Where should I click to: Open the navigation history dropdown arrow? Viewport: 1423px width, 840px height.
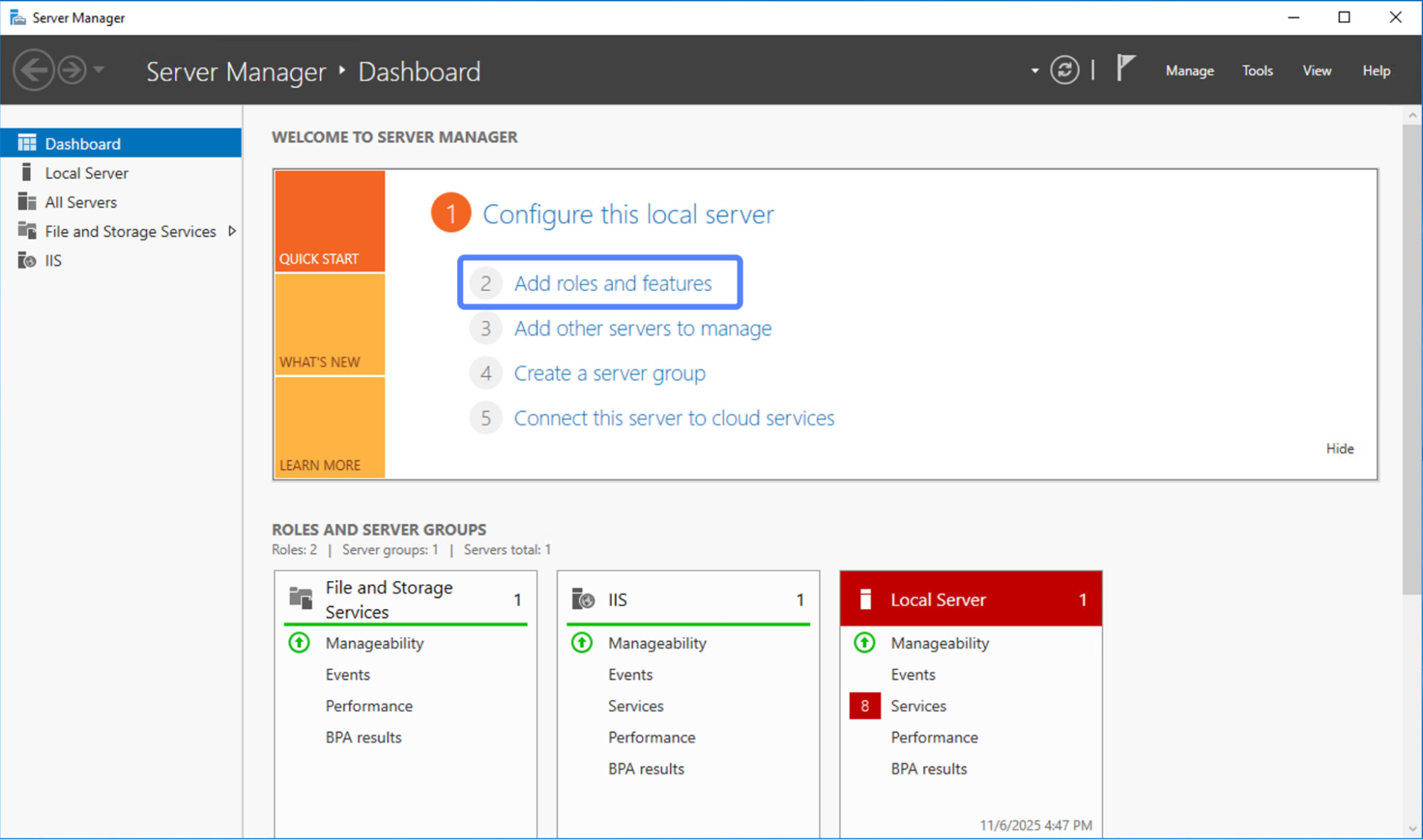pyautogui.click(x=99, y=70)
